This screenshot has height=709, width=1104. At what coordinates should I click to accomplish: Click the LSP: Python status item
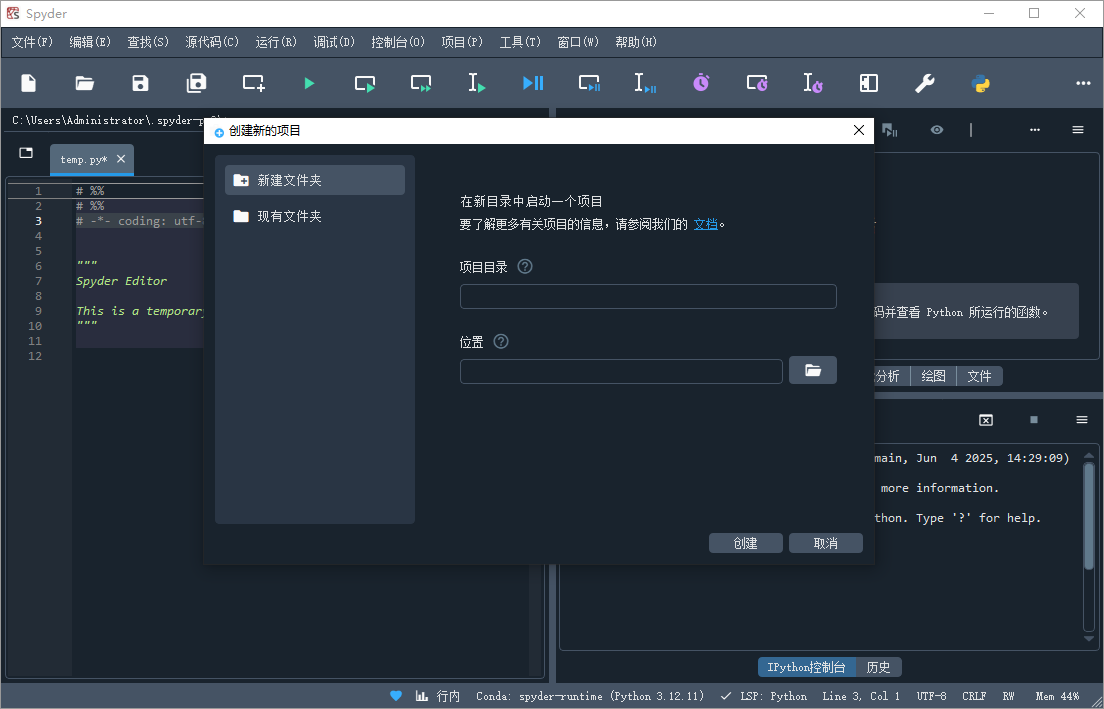(x=764, y=696)
